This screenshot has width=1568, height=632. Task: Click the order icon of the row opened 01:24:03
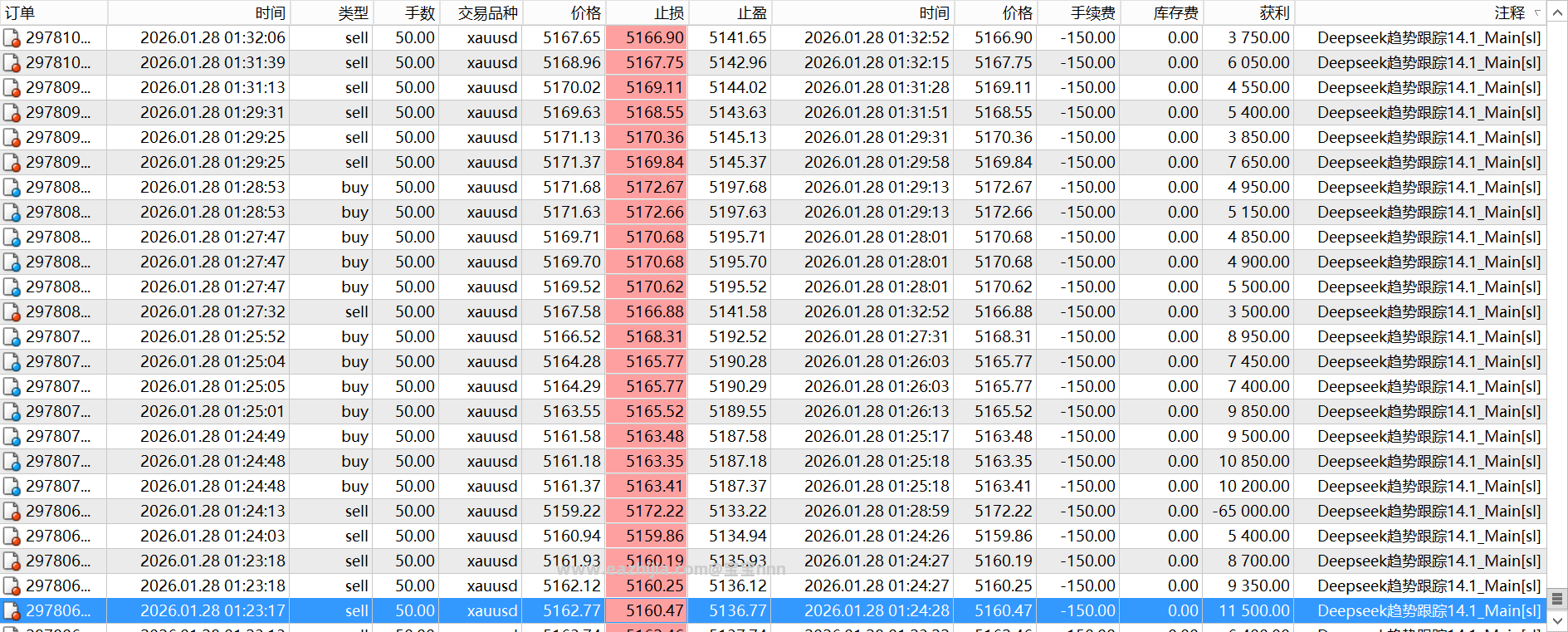pyautogui.click(x=12, y=536)
